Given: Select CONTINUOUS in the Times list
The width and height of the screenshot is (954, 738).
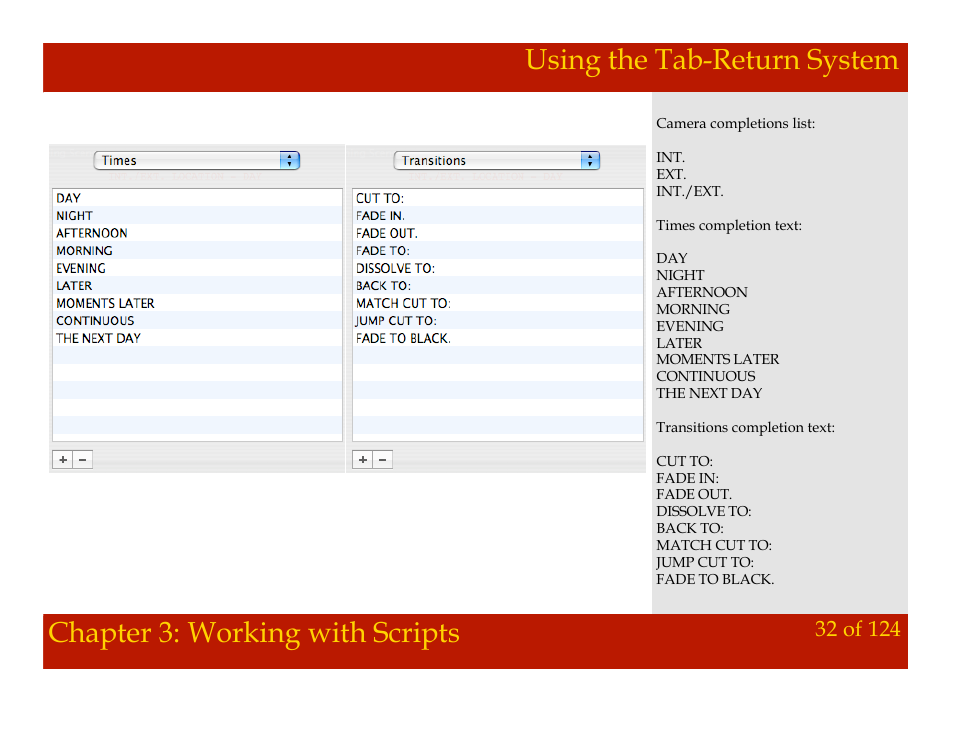Looking at the screenshot, I should tap(197, 321).
